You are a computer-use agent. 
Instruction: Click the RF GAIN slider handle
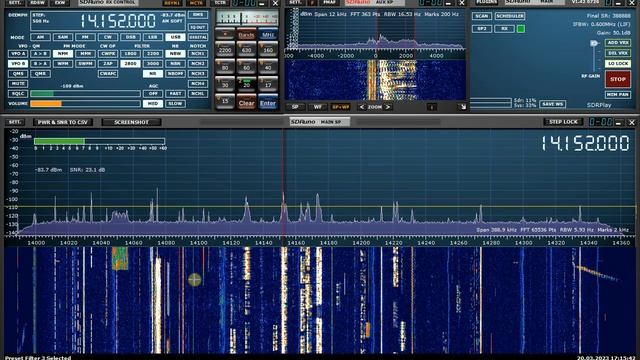coord(594,43)
